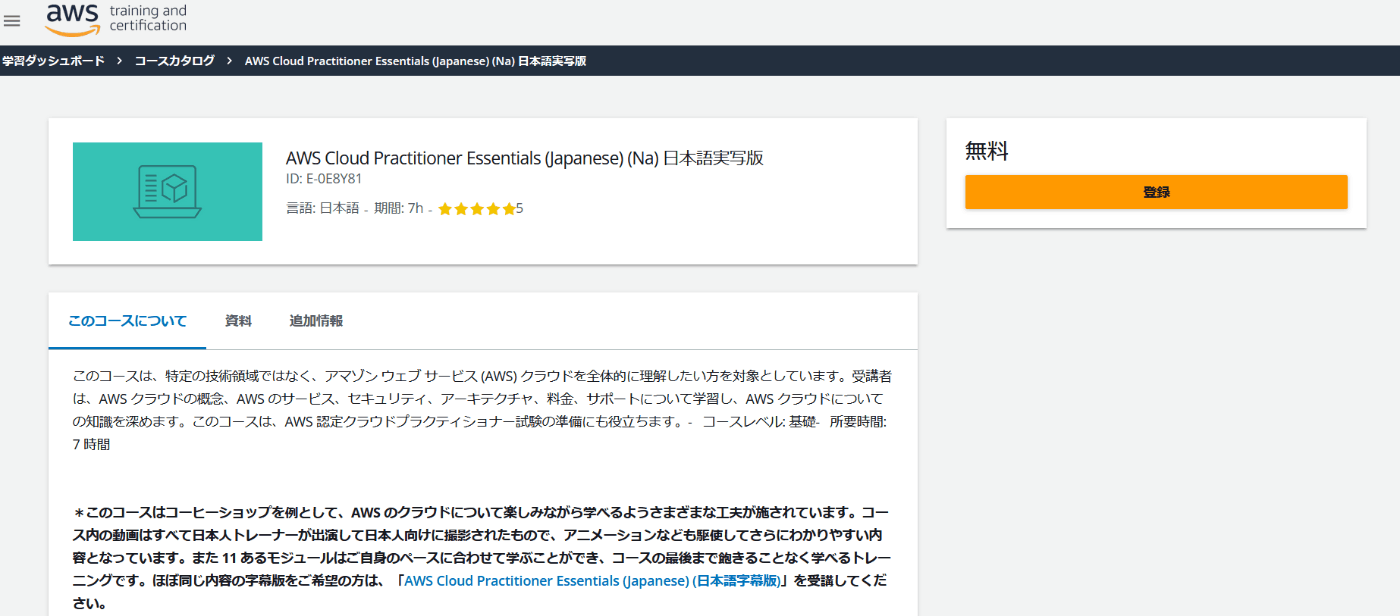Open the 日本語字幕版 course link

pos(592,580)
